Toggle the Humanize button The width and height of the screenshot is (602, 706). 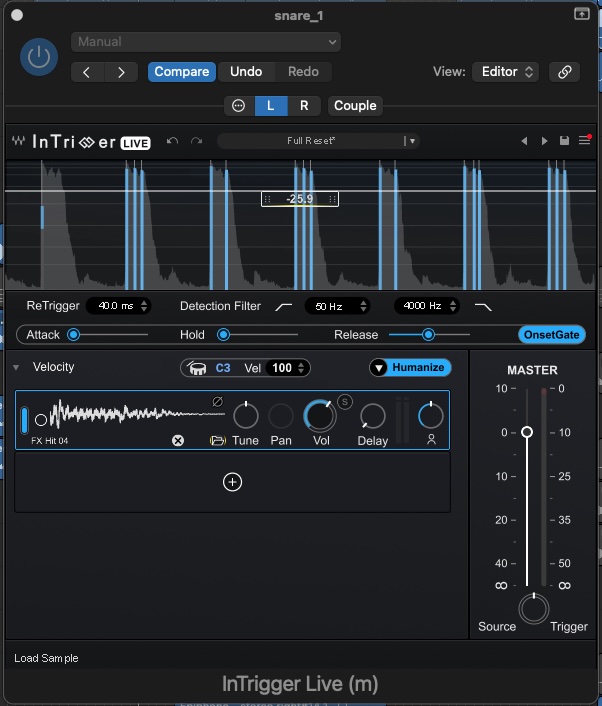[x=418, y=367]
